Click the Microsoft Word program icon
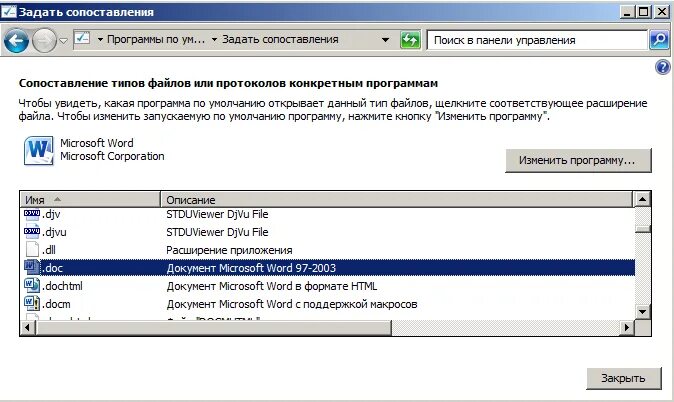The width and height of the screenshot is (674, 402). pyautogui.click(x=39, y=150)
